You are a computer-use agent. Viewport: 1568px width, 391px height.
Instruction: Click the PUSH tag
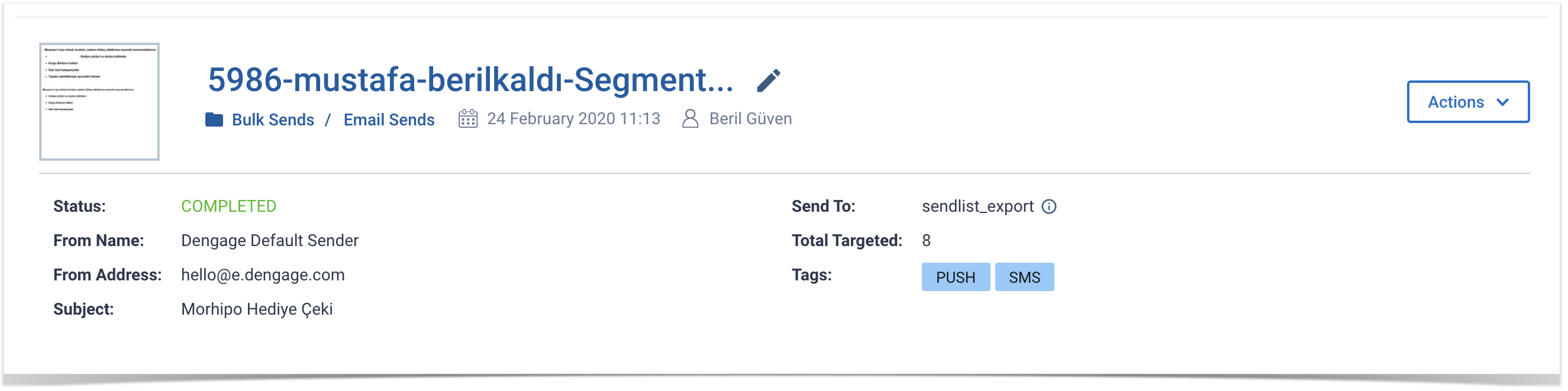click(x=956, y=278)
